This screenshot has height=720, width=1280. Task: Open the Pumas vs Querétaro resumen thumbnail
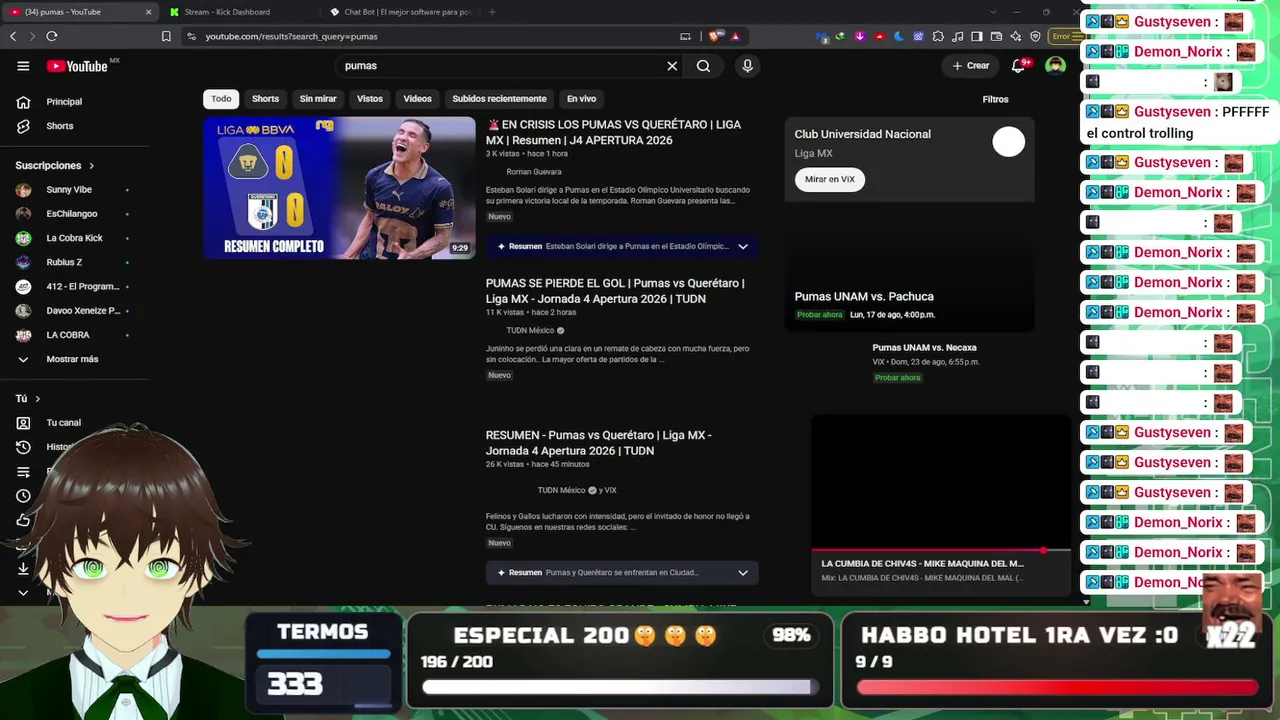click(339, 188)
